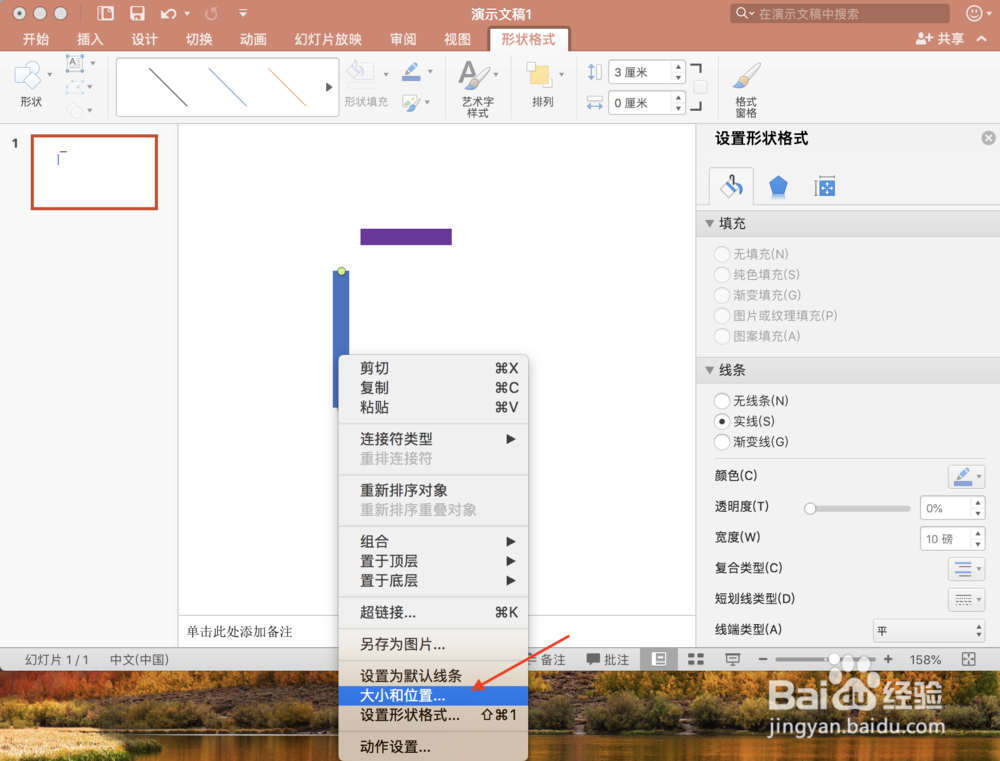The width and height of the screenshot is (1000, 761).
Task: Select the Size & Properties tab icon
Action: (825, 187)
